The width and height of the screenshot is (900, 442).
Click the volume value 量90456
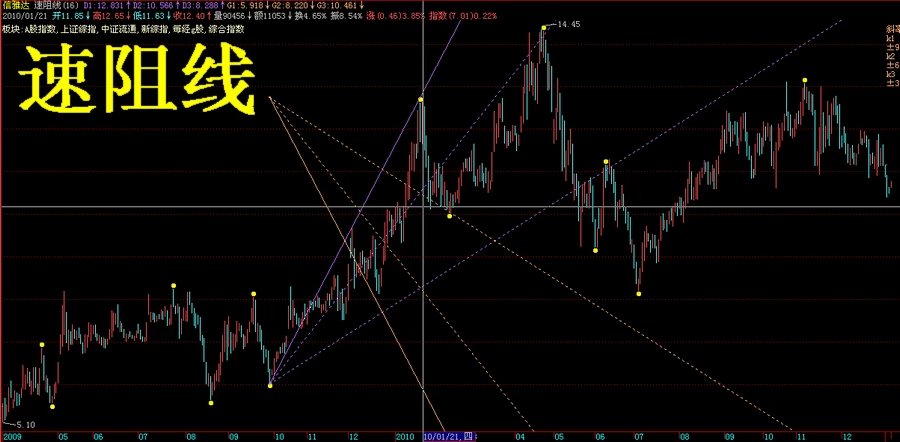click(x=229, y=15)
